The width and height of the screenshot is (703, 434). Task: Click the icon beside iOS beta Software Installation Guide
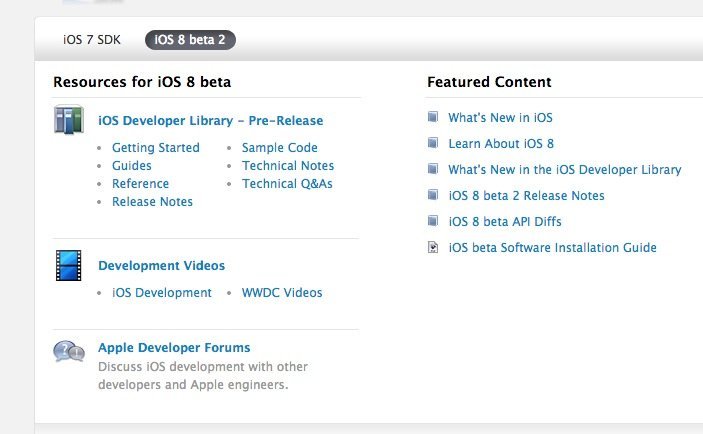(x=433, y=247)
